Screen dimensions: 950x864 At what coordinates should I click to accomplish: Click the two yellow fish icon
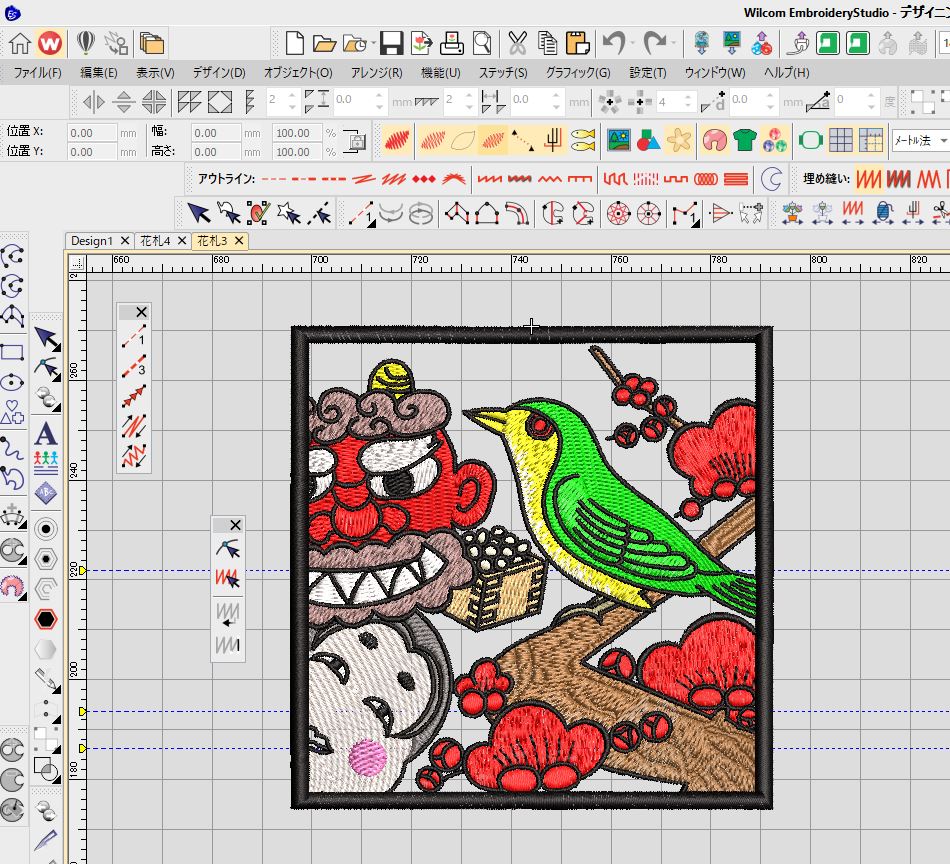[x=583, y=141]
